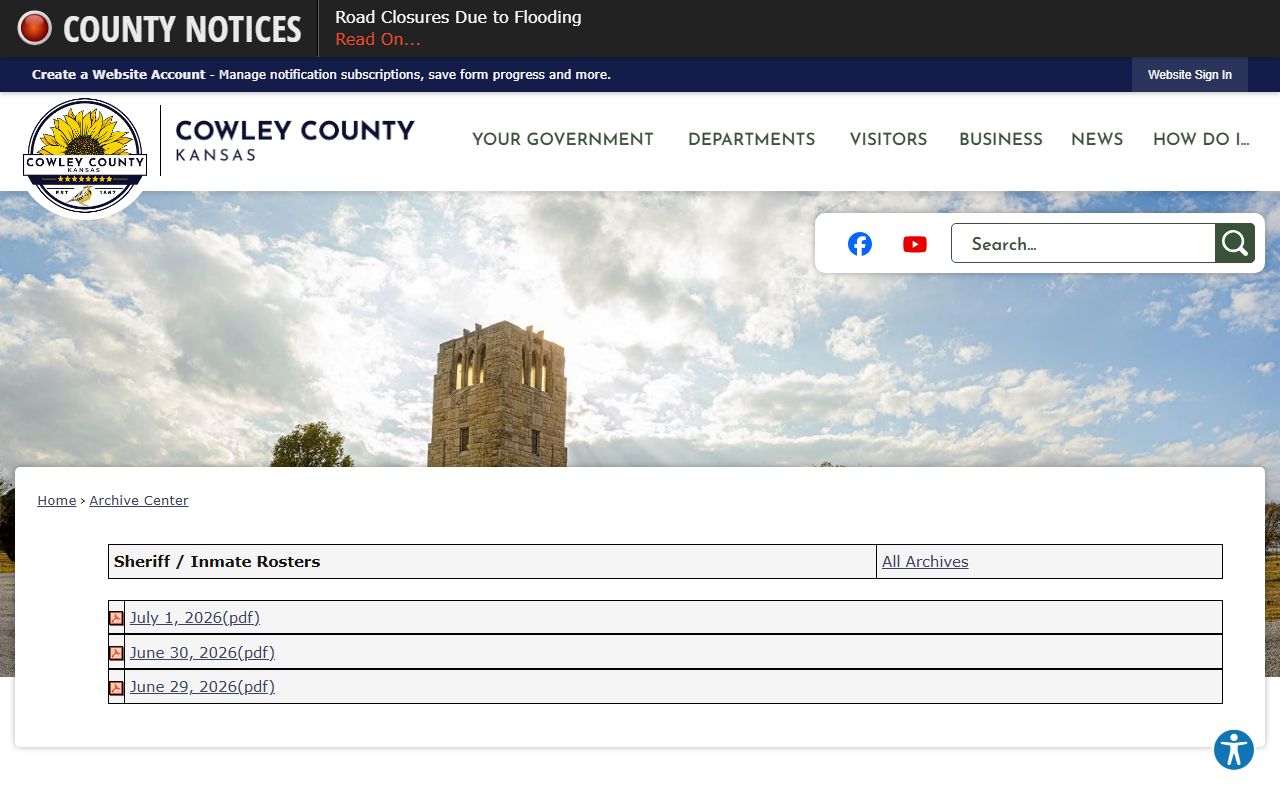This screenshot has width=1280, height=800.
Task: Follow the Read On link for flooding notice
Action: click(x=377, y=40)
